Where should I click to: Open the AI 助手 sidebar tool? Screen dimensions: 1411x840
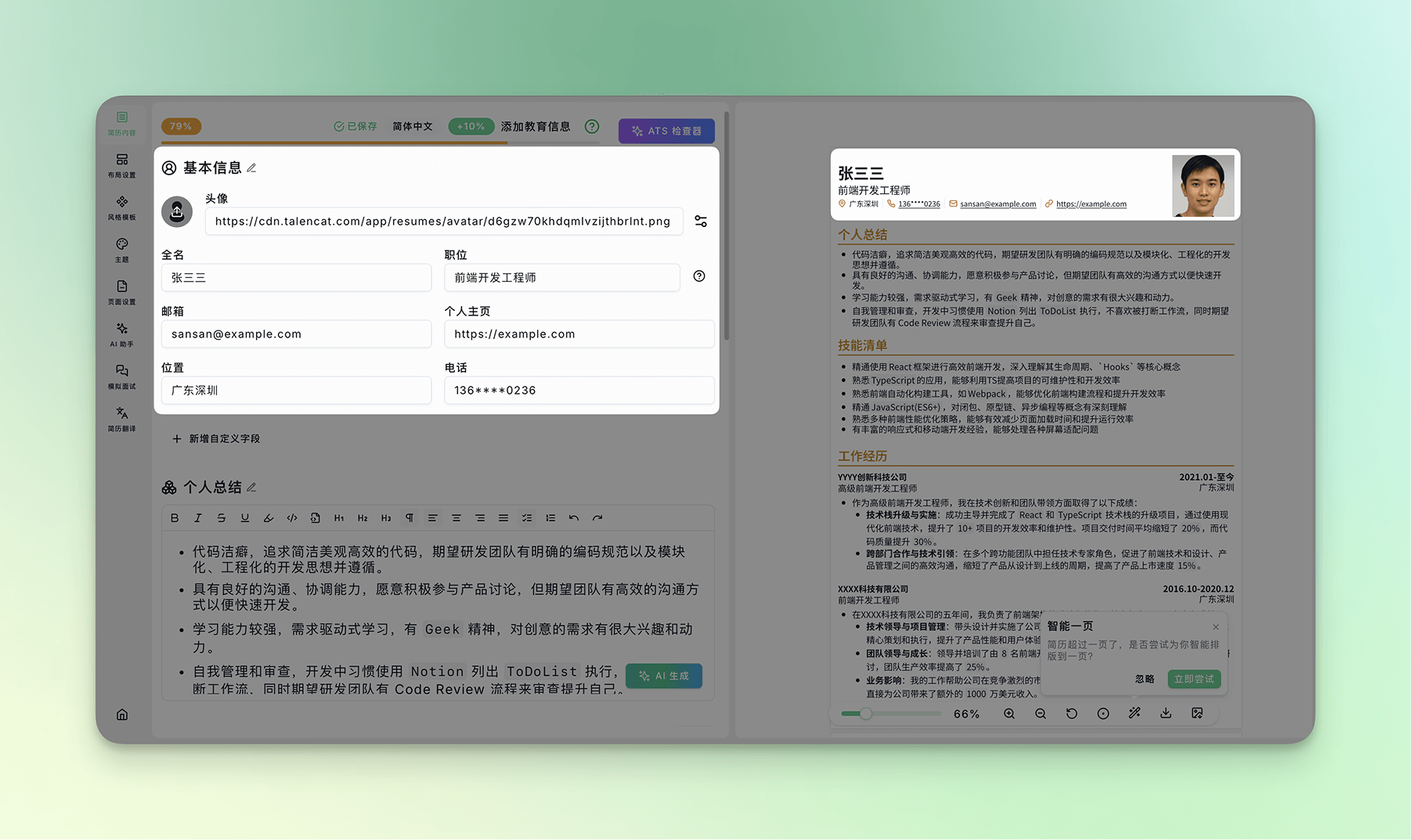(x=121, y=334)
